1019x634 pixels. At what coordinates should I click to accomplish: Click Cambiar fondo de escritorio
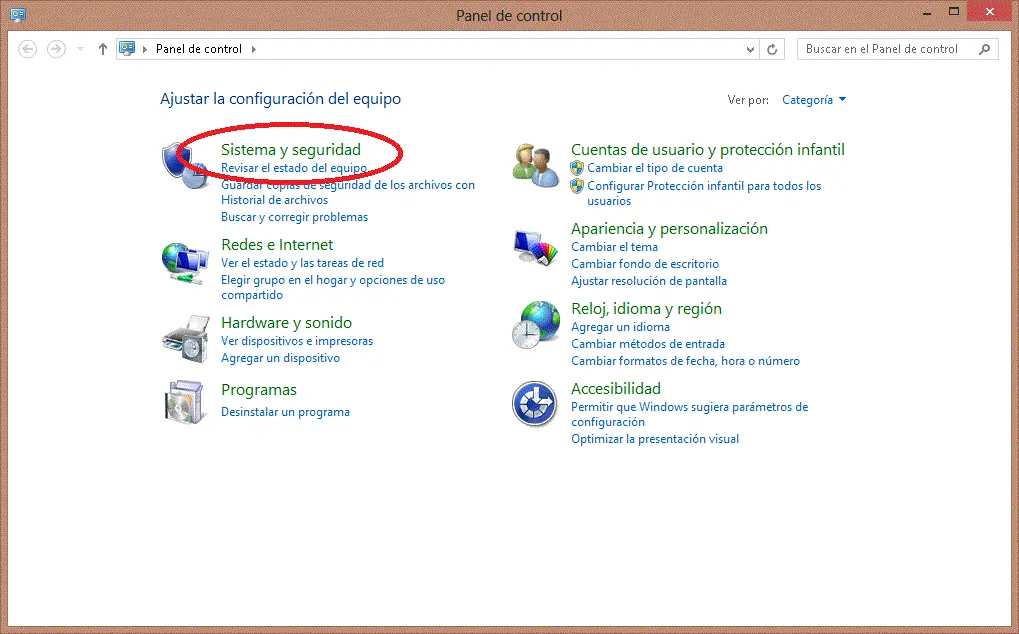(645, 264)
